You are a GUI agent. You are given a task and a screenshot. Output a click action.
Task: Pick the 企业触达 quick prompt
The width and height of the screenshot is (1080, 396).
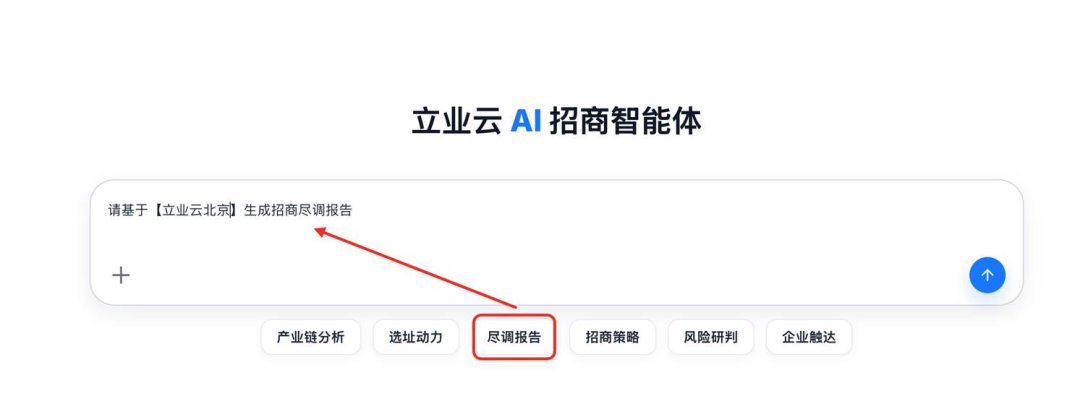[809, 337]
